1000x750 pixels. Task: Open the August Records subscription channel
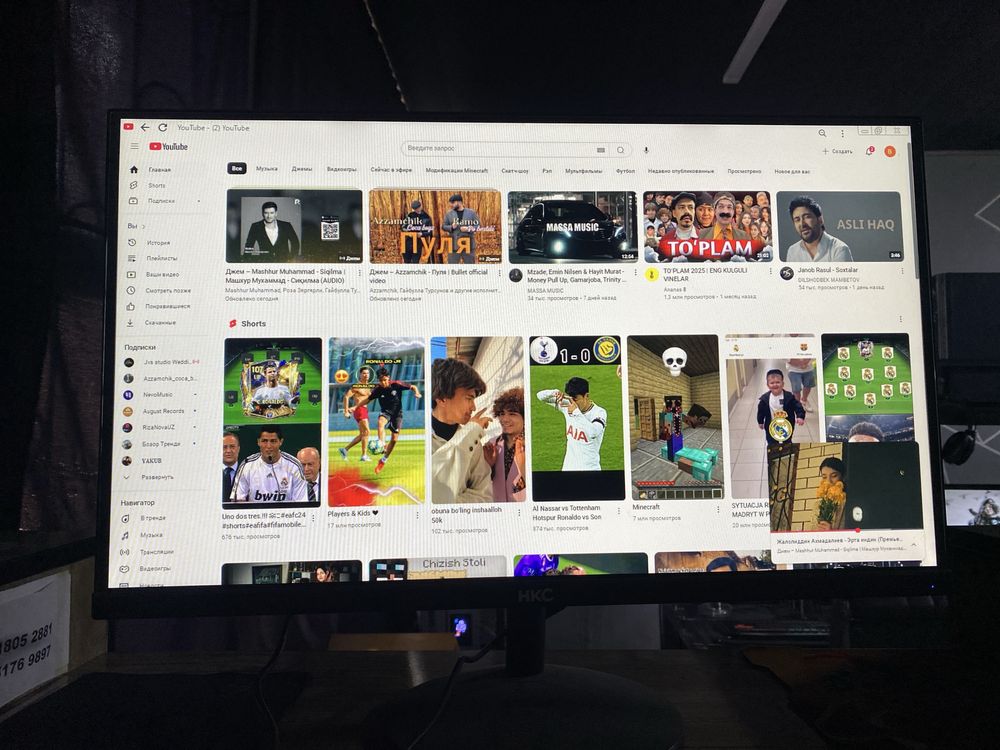tap(159, 411)
